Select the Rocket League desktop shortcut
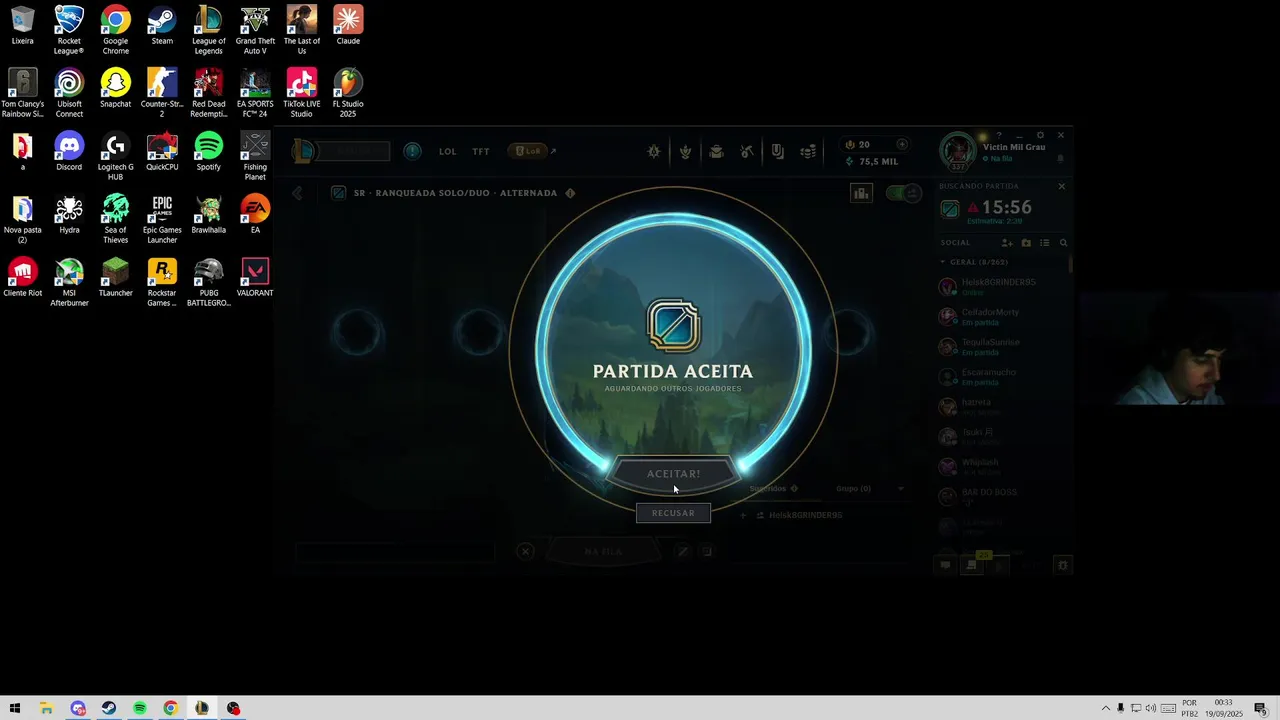Image resolution: width=1280 pixels, height=720 pixels. coord(69,30)
